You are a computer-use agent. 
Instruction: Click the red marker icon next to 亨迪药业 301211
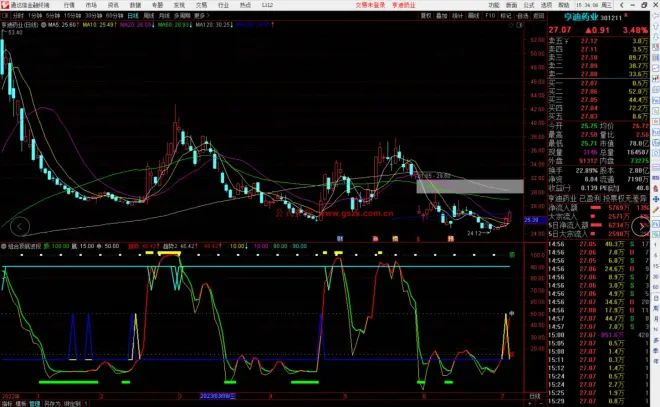coord(629,17)
